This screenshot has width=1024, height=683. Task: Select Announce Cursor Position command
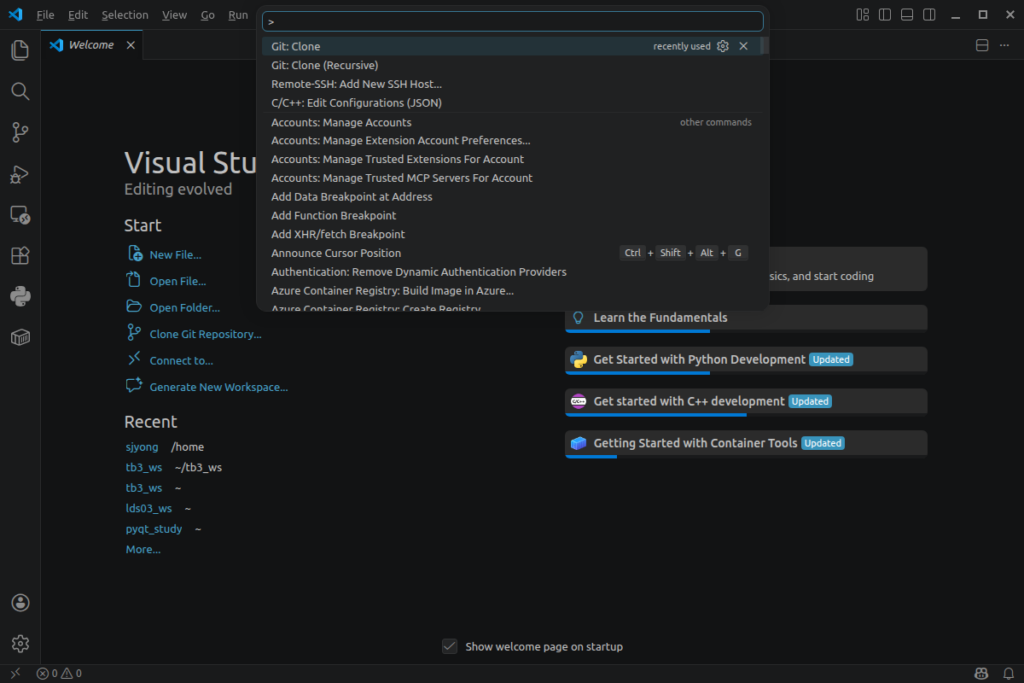coord(513,253)
